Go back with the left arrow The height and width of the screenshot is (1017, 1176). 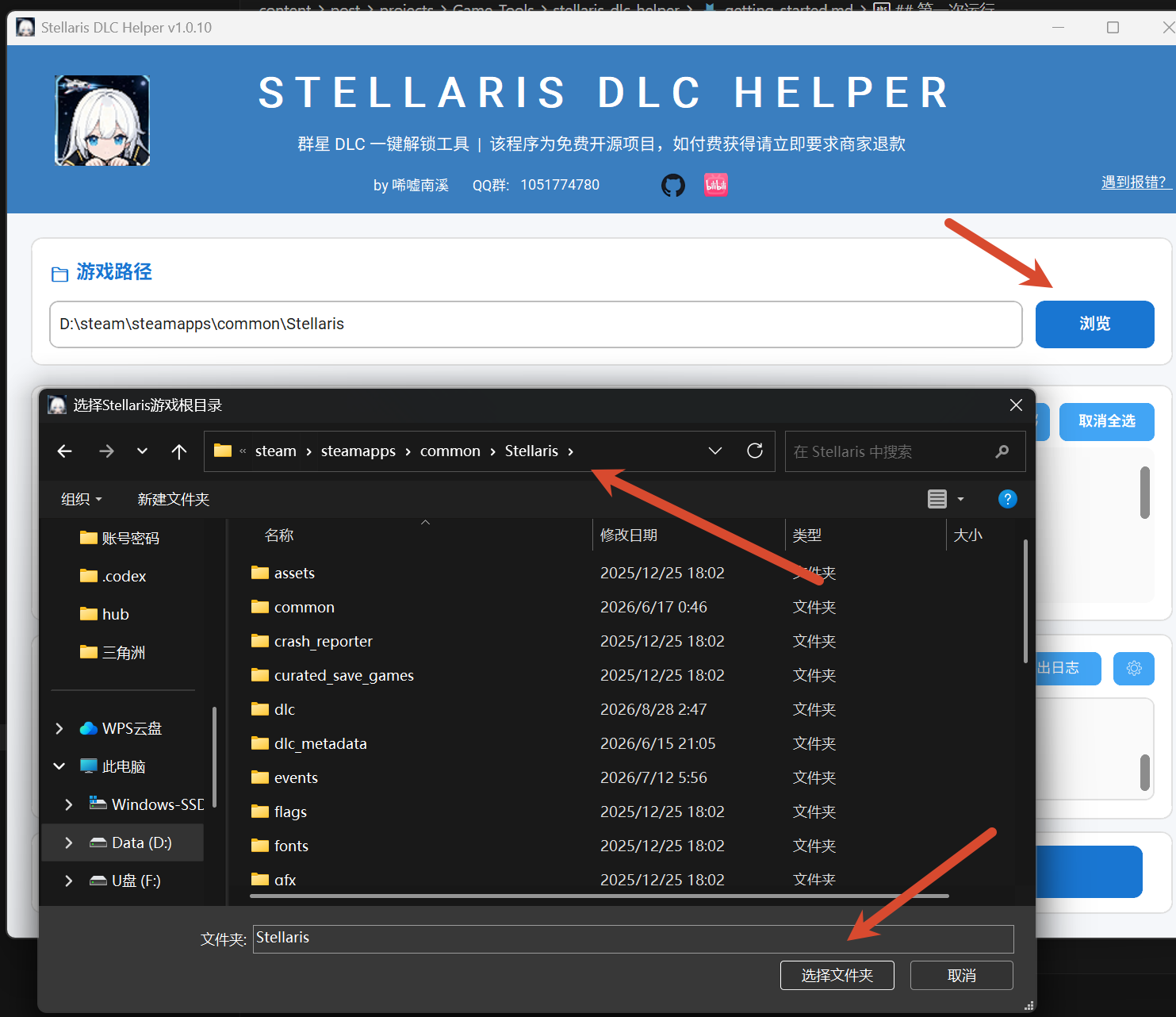click(65, 451)
